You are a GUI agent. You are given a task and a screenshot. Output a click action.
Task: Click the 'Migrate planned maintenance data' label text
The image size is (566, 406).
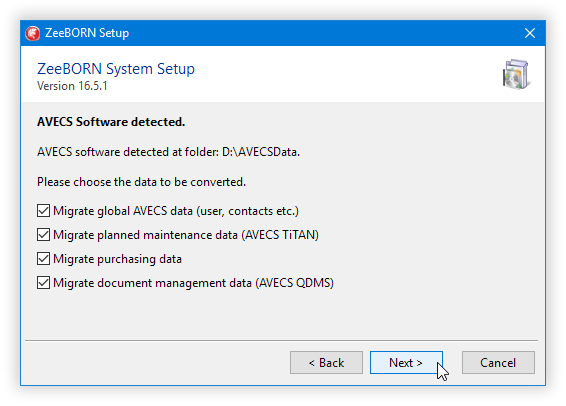click(x=186, y=235)
